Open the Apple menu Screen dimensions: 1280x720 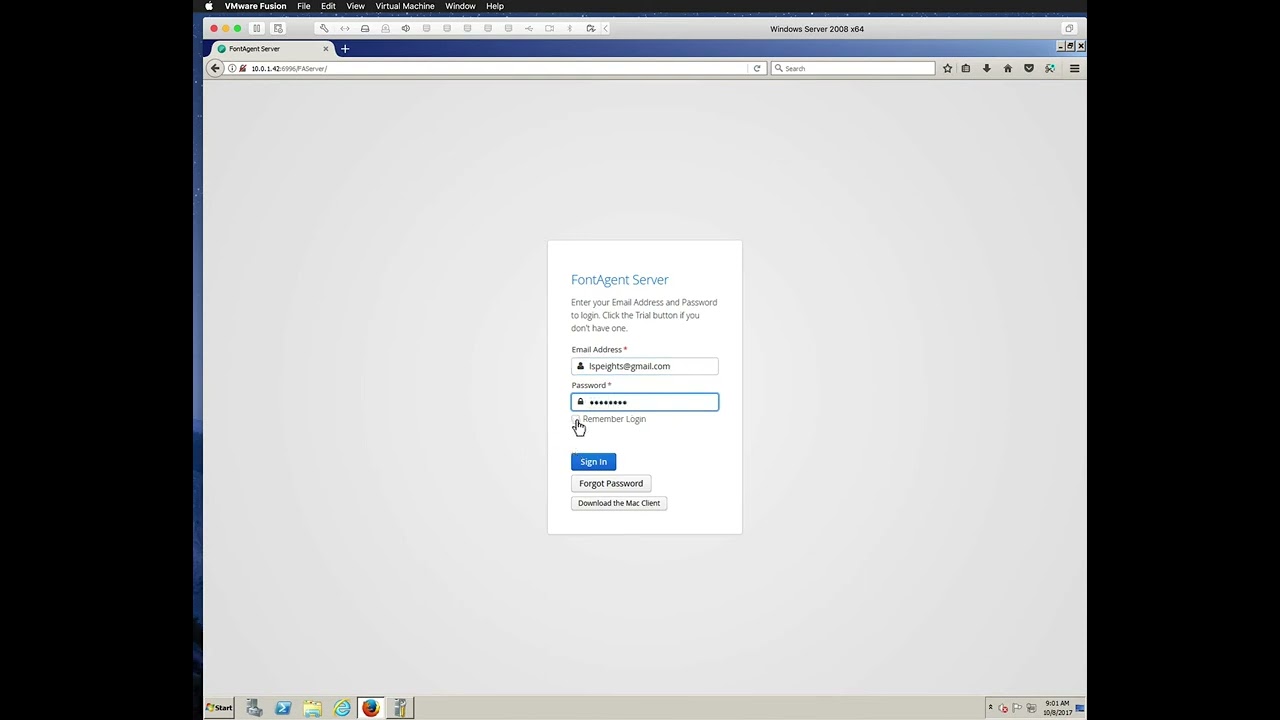(209, 6)
